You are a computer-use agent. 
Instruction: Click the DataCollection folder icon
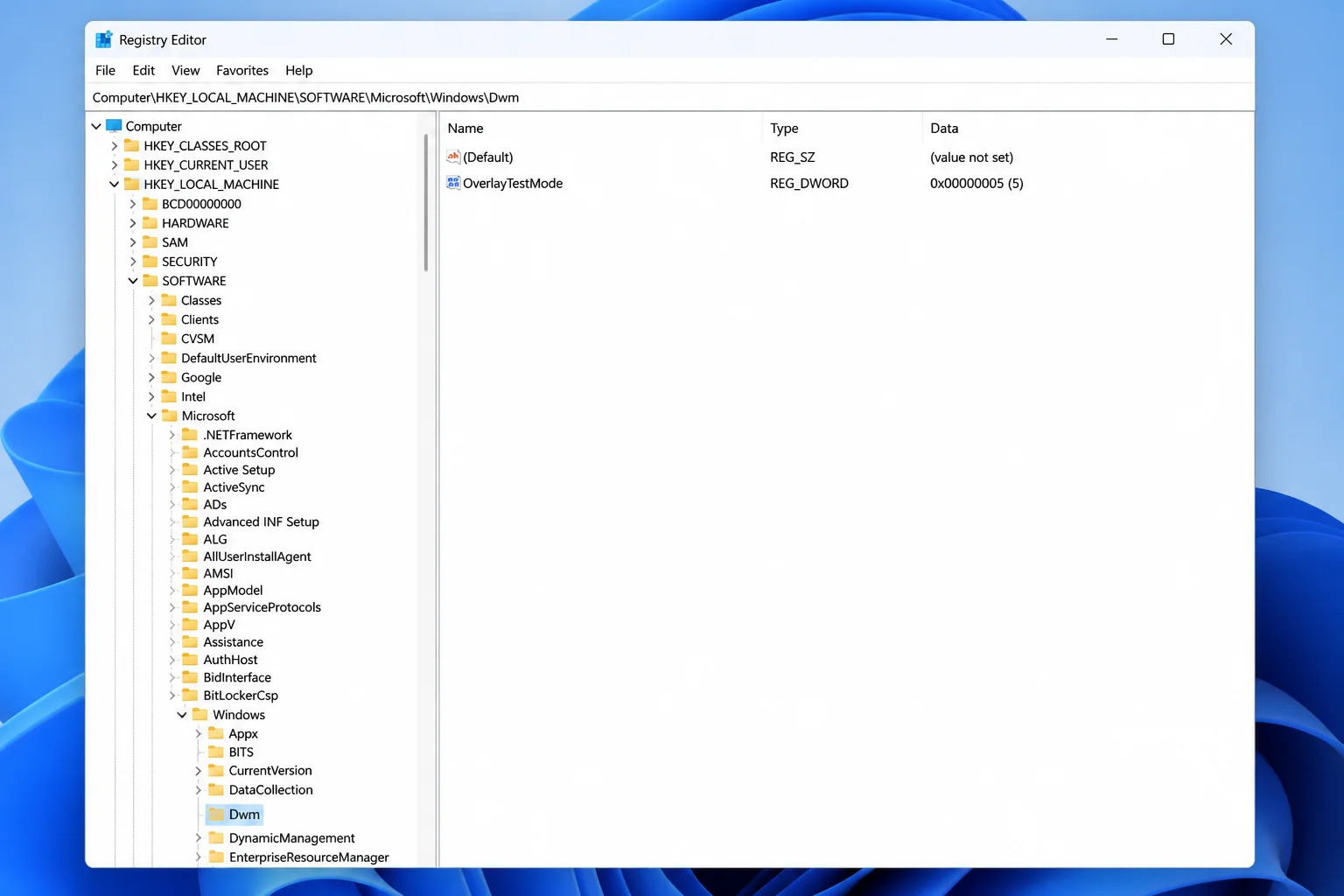tap(217, 789)
